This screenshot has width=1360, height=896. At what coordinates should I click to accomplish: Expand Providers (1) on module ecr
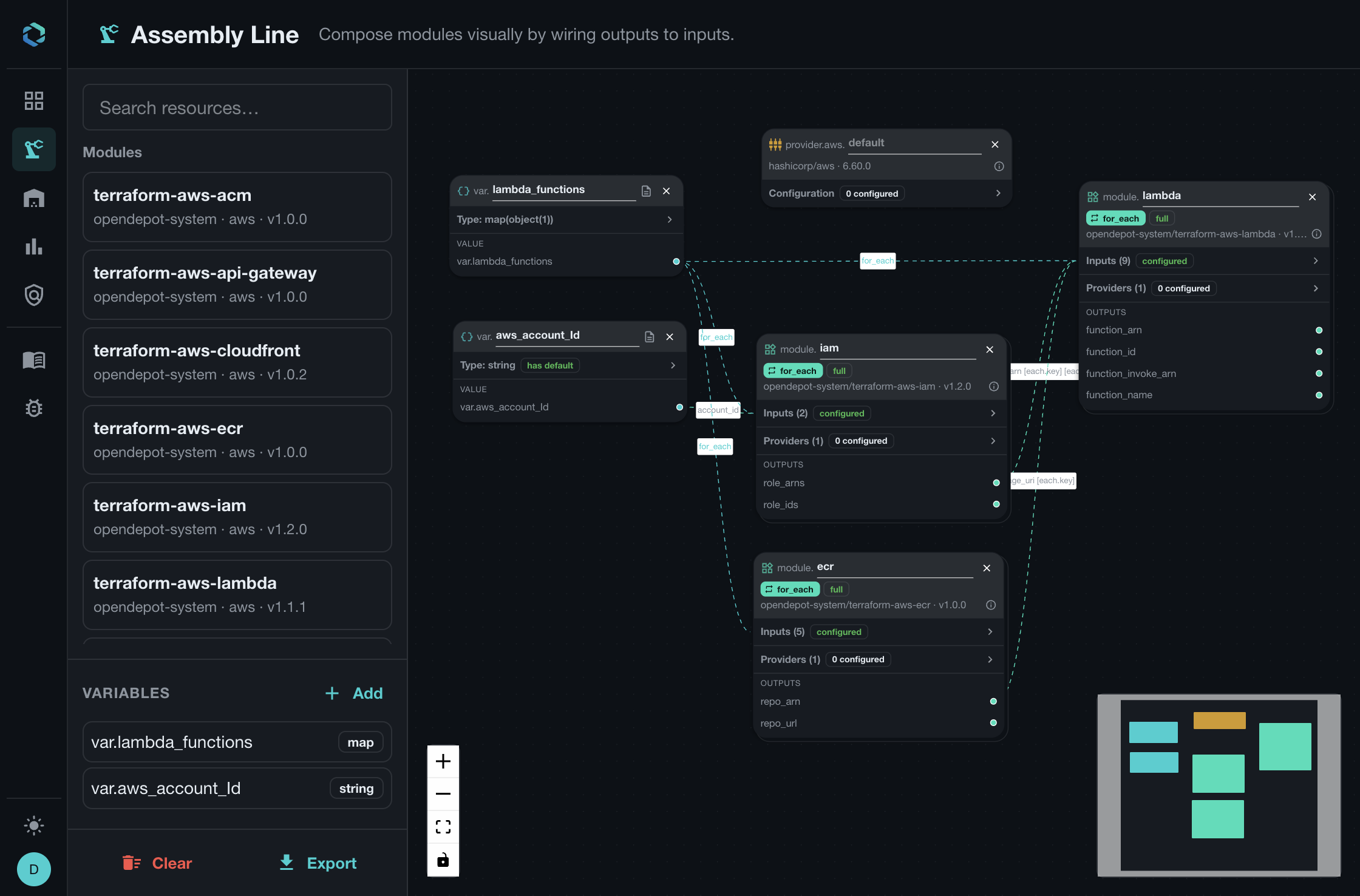click(878, 659)
